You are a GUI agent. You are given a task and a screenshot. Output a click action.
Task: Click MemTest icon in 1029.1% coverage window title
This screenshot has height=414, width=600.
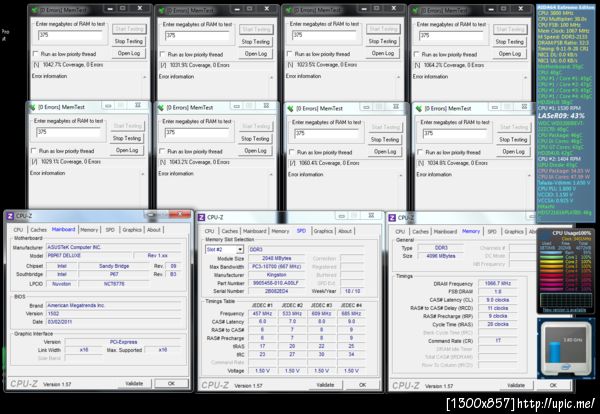pyautogui.click(x=32, y=107)
